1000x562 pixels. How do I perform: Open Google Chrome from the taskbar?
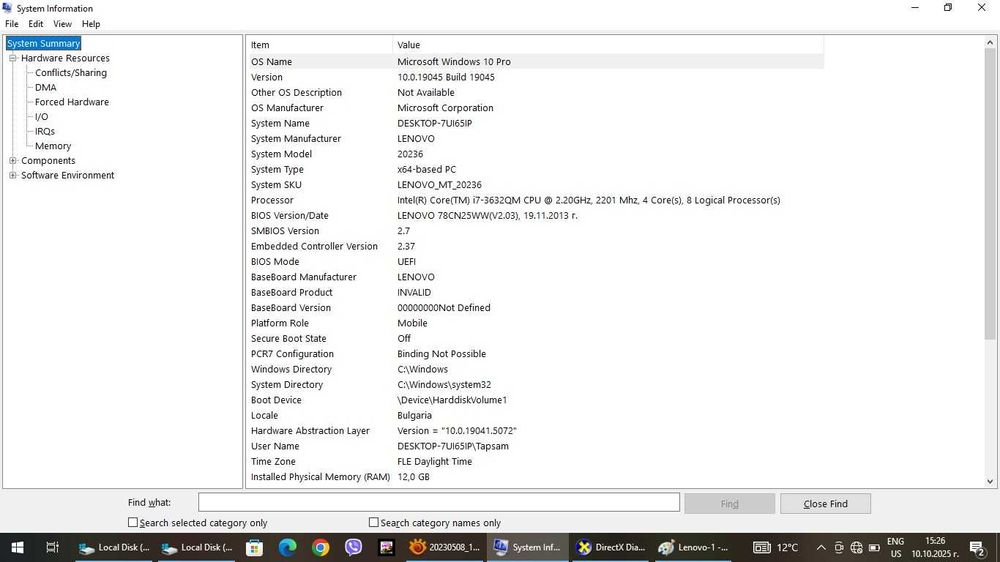click(321, 547)
